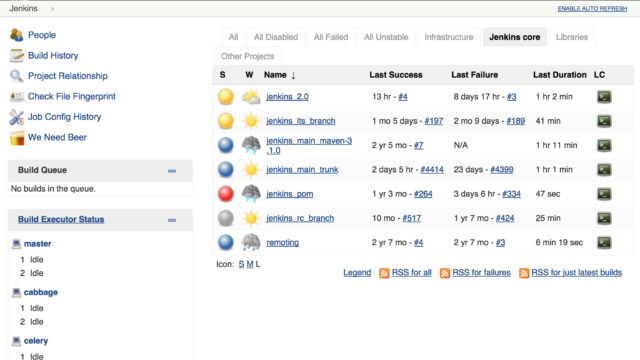640x360 pixels.
Task: Click the RSS for failures feed icon
Action: click(444, 273)
